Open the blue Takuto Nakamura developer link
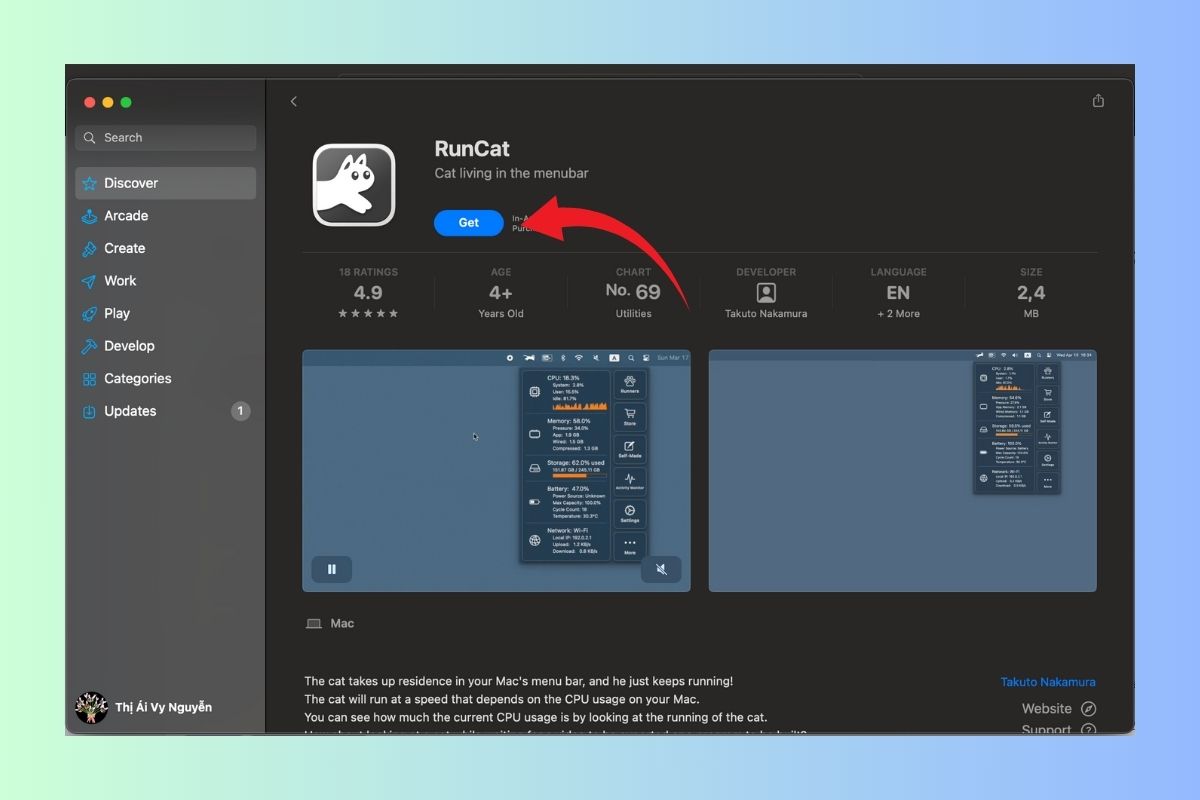 point(1048,682)
